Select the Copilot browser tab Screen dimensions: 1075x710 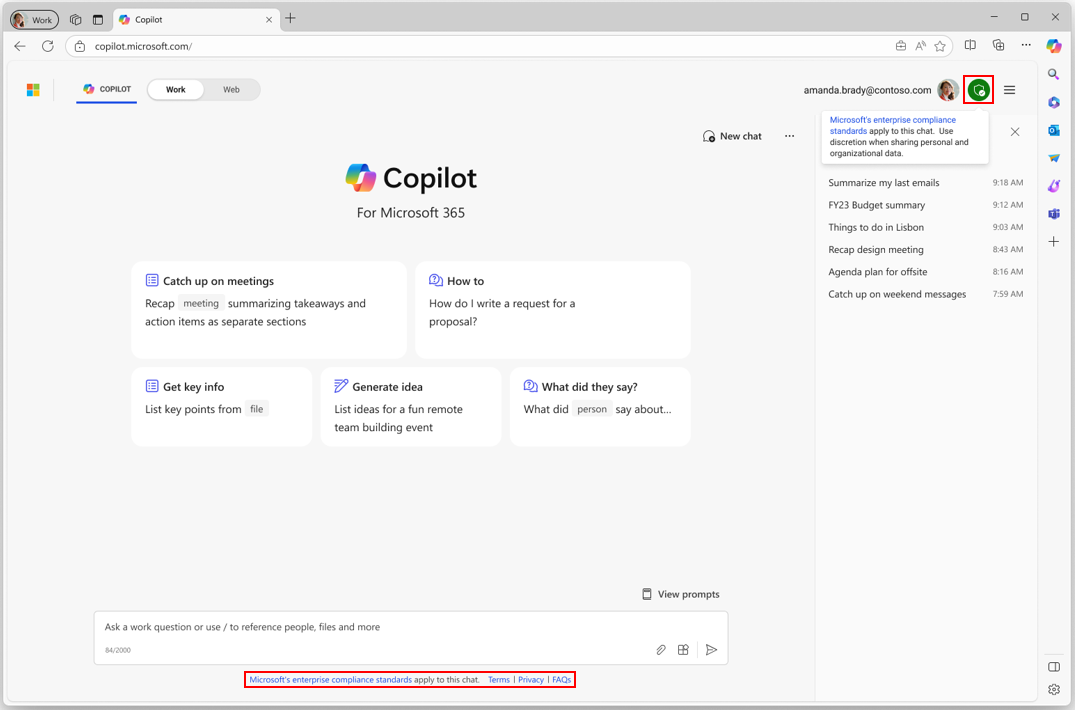tap(195, 20)
